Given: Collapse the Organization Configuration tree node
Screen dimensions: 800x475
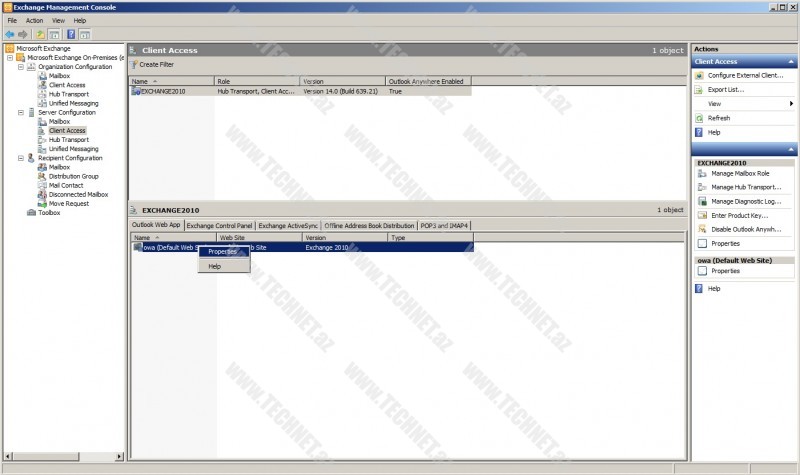Looking at the screenshot, I should click(x=21, y=67).
